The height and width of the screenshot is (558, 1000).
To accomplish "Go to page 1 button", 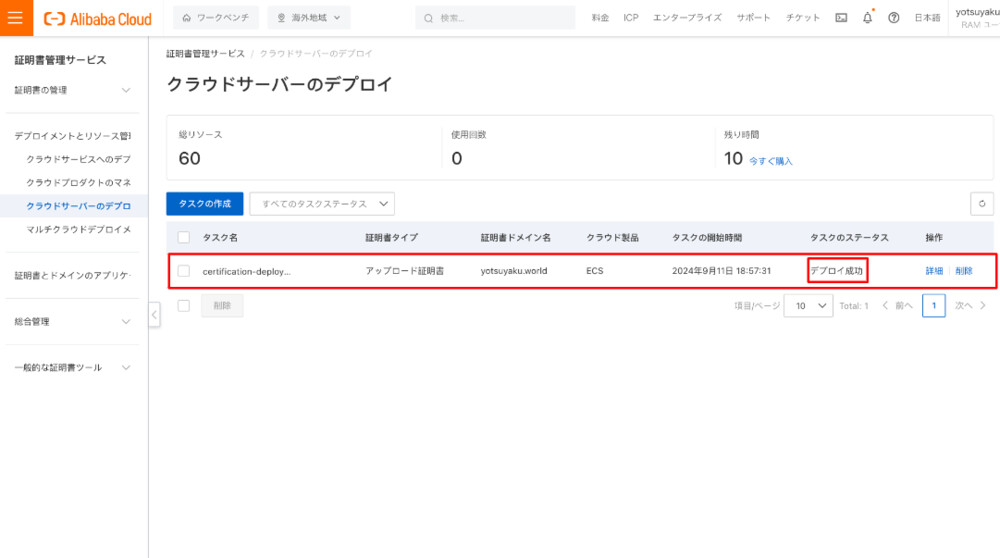I will click(934, 306).
